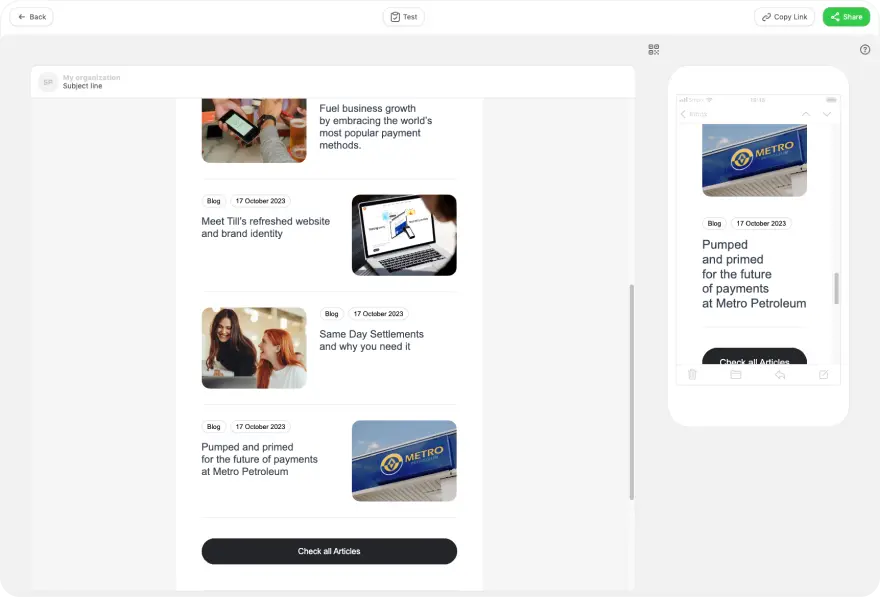The width and height of the screenshot is (880, 597).
Task: Open the QR code icon
Action: (653, 49)
